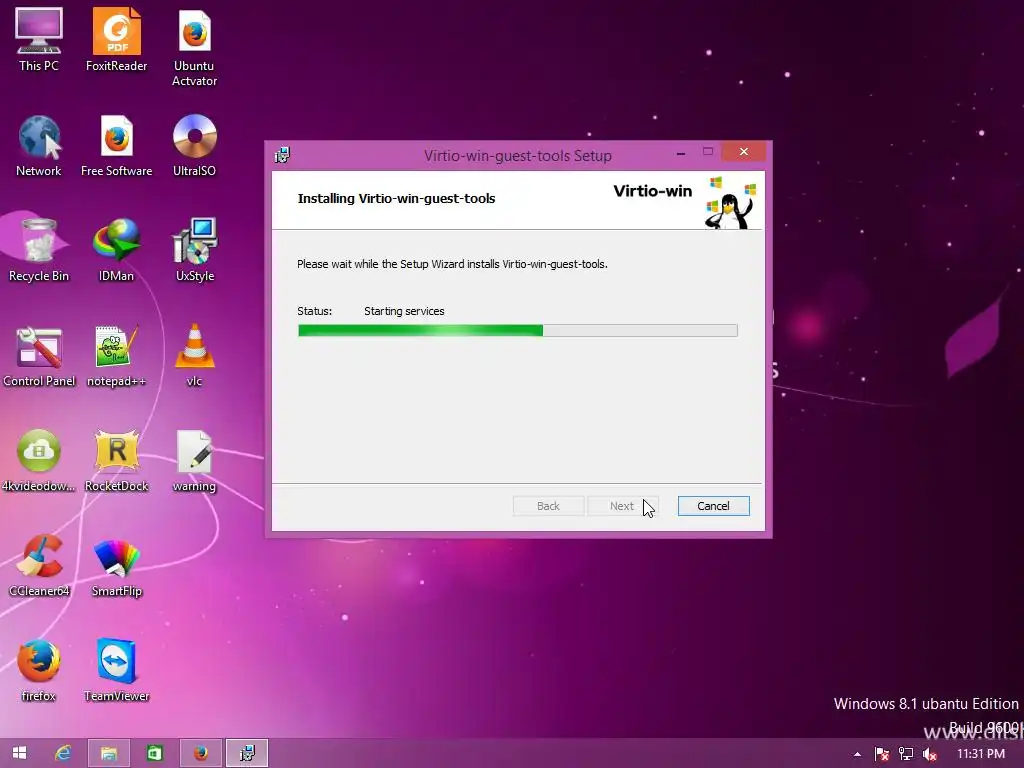The height and width of the screenshot is (768, 1024).
Task: Select the 4kvideodownloader desktop icon
Action: coord(39,460)
